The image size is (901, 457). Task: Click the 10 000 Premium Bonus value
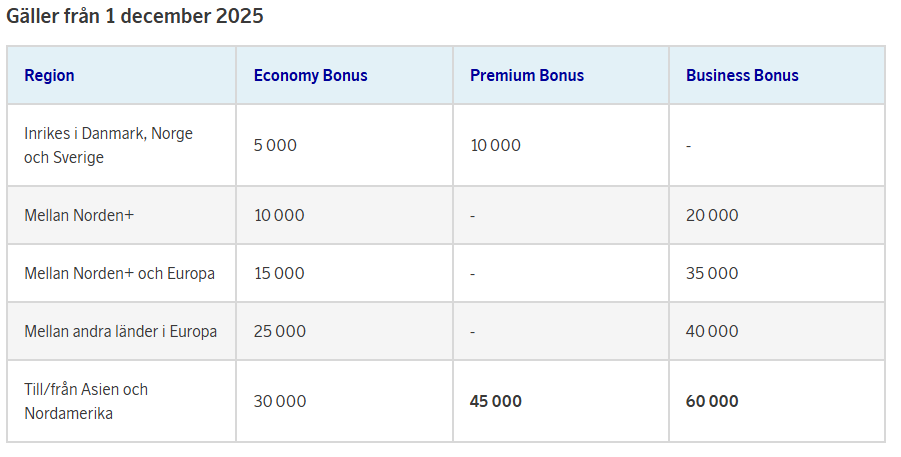click(x=495, y=145)
